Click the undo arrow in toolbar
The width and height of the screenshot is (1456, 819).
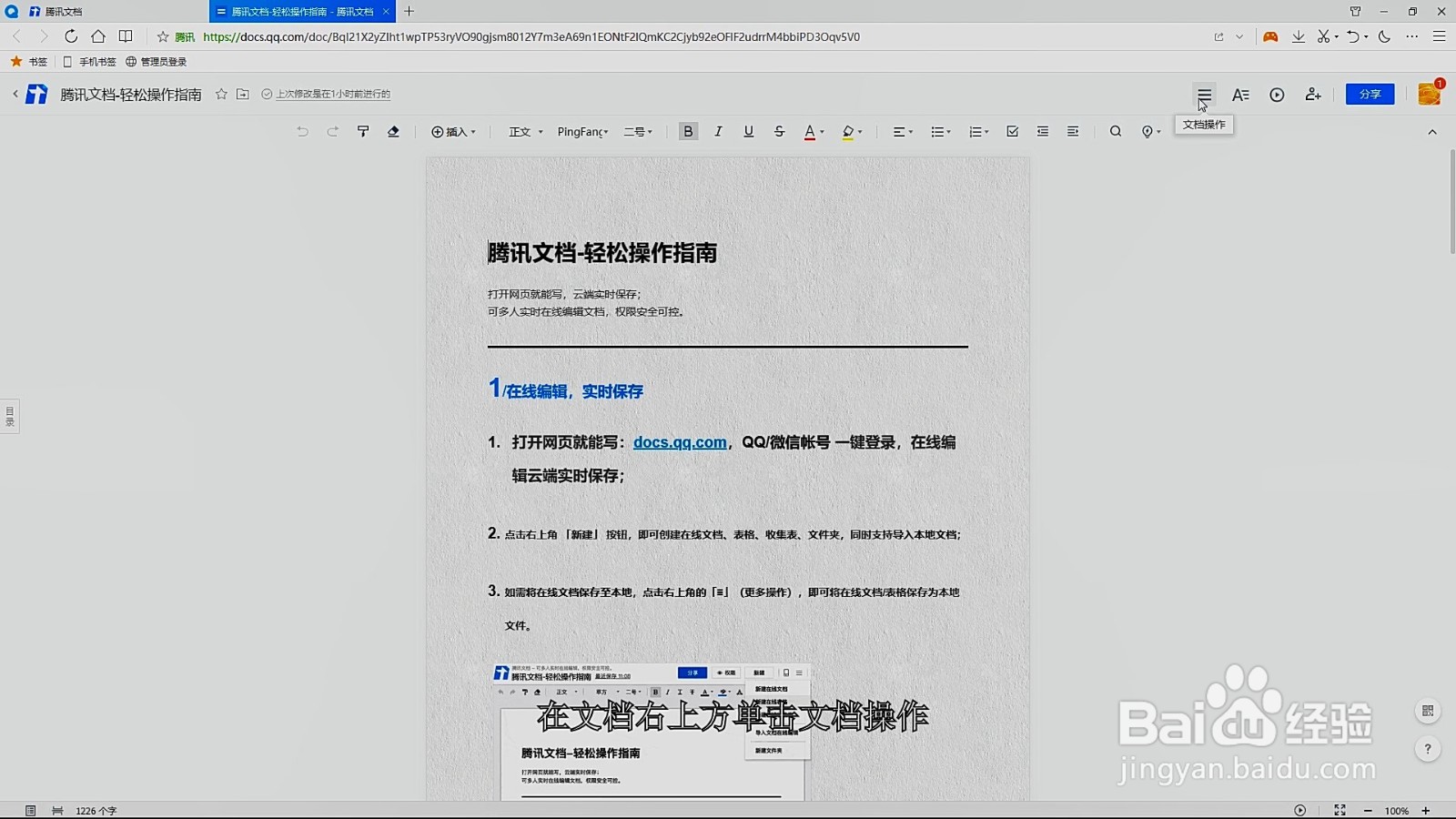(x=302, y=132)
